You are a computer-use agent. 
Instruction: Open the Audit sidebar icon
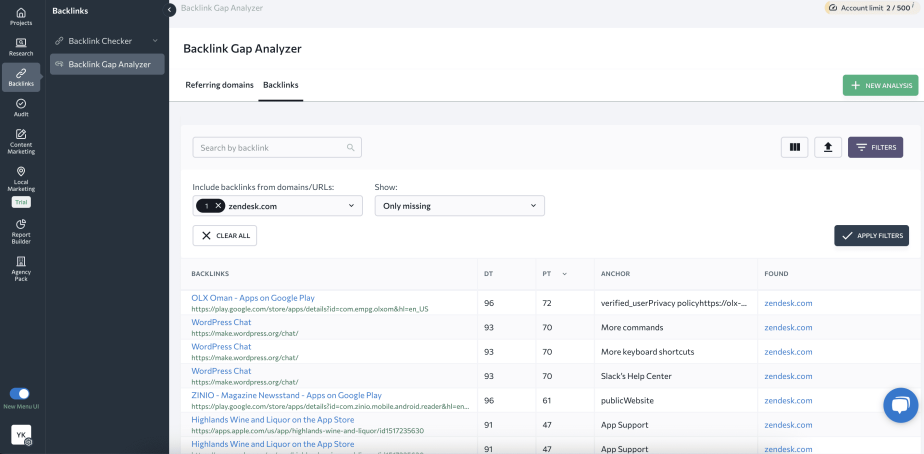coord(21,108)
